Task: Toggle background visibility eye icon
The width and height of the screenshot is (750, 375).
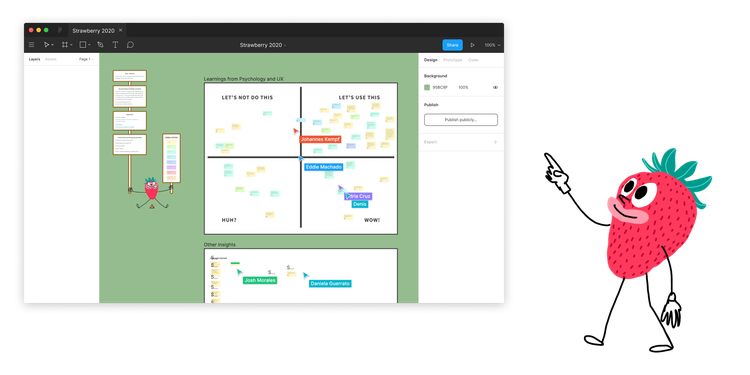Action: (495, 88)
